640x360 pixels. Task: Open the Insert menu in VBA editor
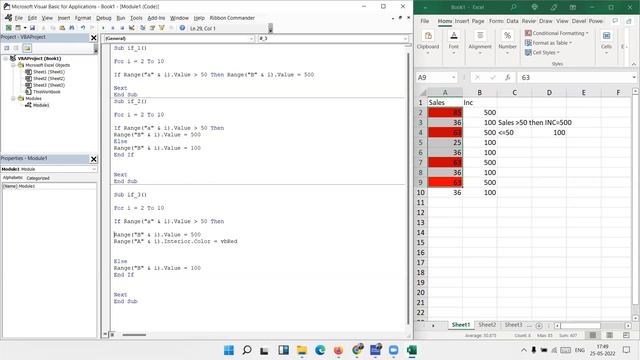[x=64, y=18]
